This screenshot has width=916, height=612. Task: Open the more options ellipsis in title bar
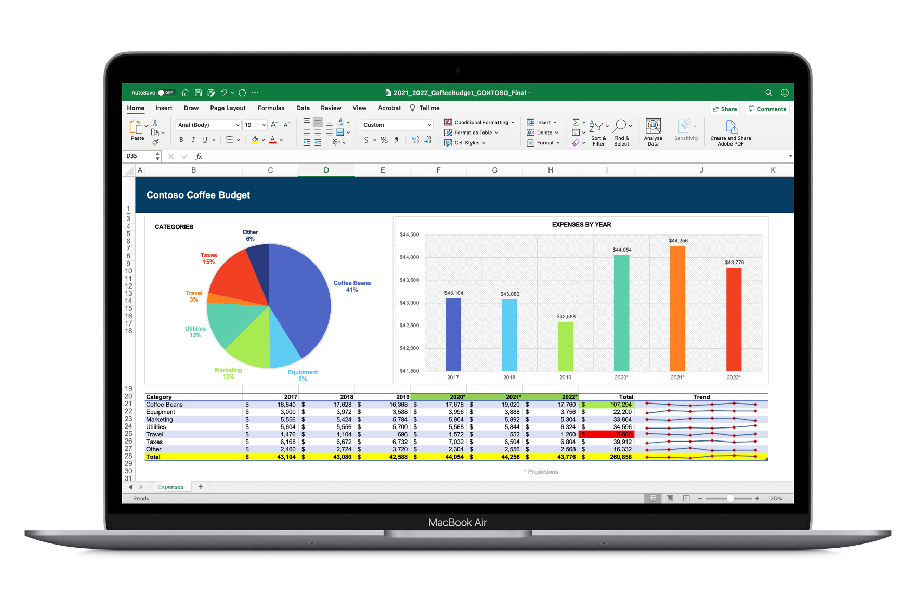pos(255,93)
